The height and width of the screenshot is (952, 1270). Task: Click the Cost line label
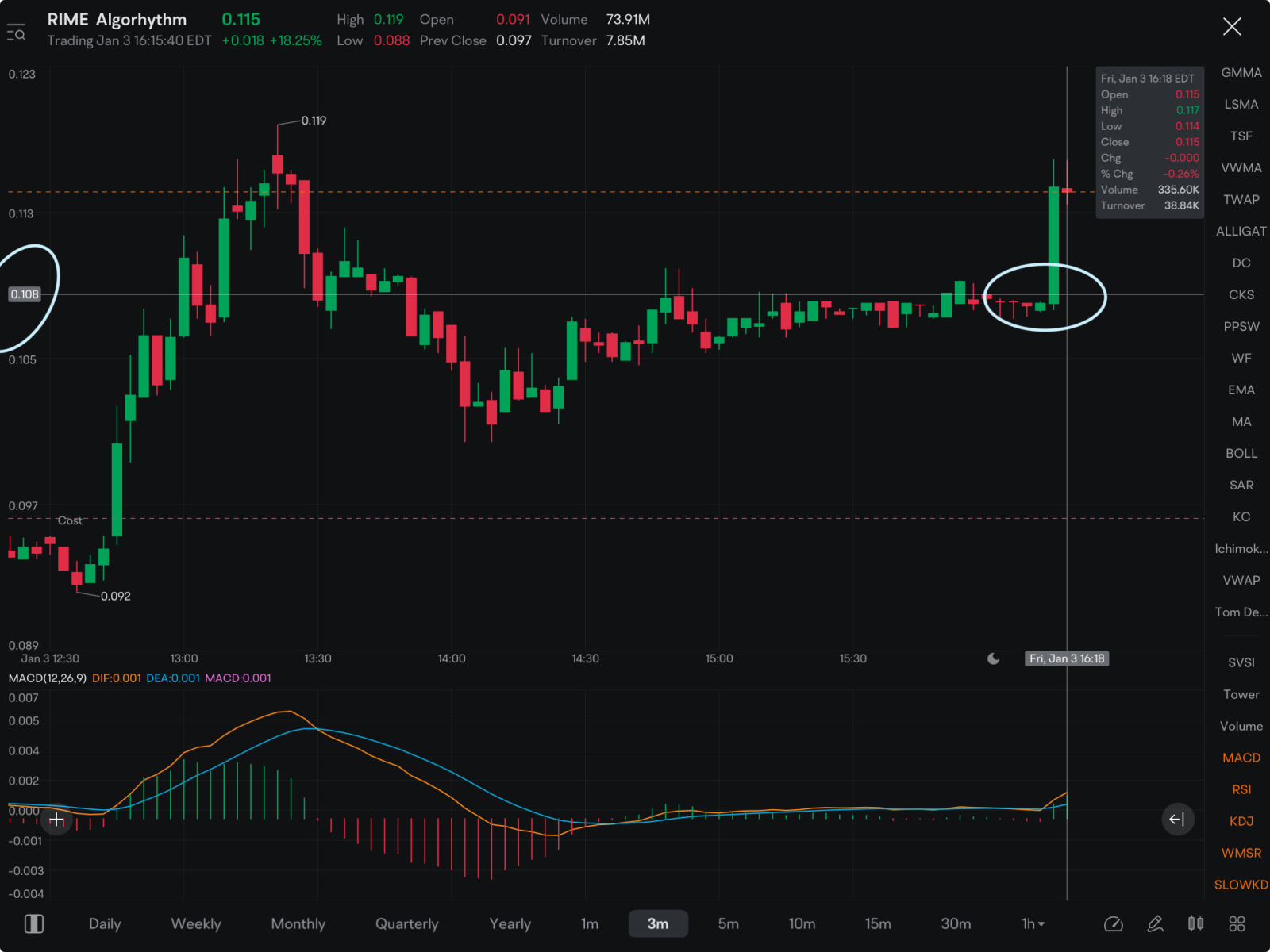click(x=70, y=520)
